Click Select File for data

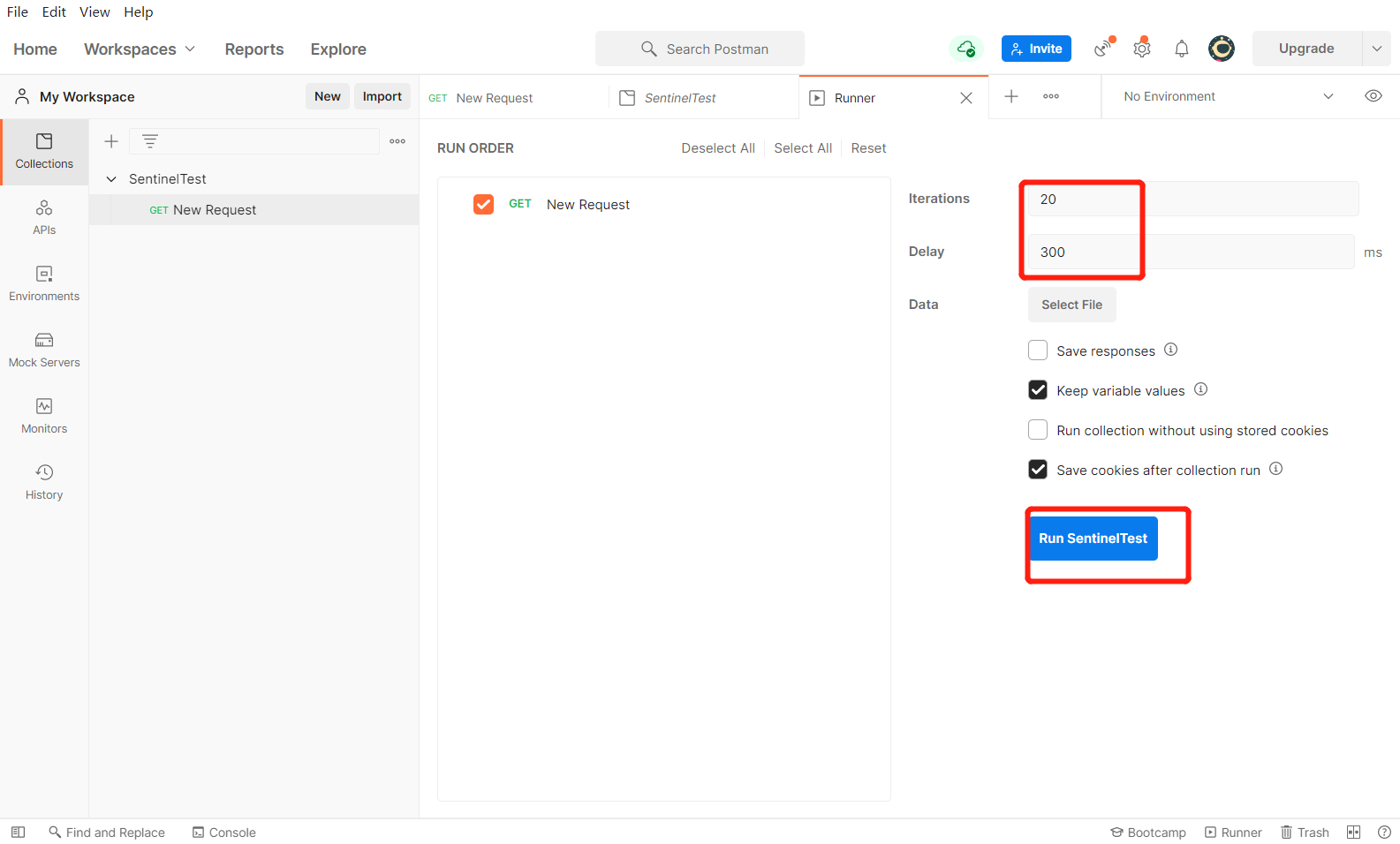[x=1071, y=305]
